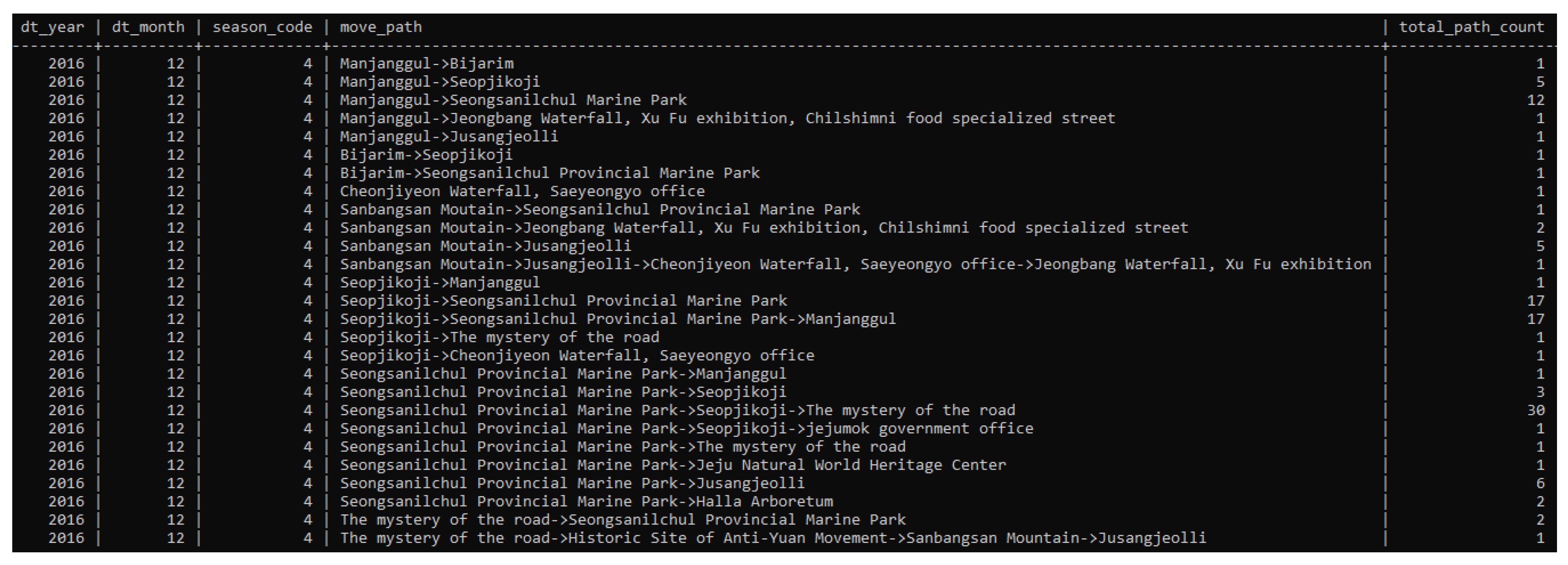Select the "Seopjikoji->Manjanggul" path entry
Image resolution: width=1568 pixels, height=565 pixels.
(440, 283)
